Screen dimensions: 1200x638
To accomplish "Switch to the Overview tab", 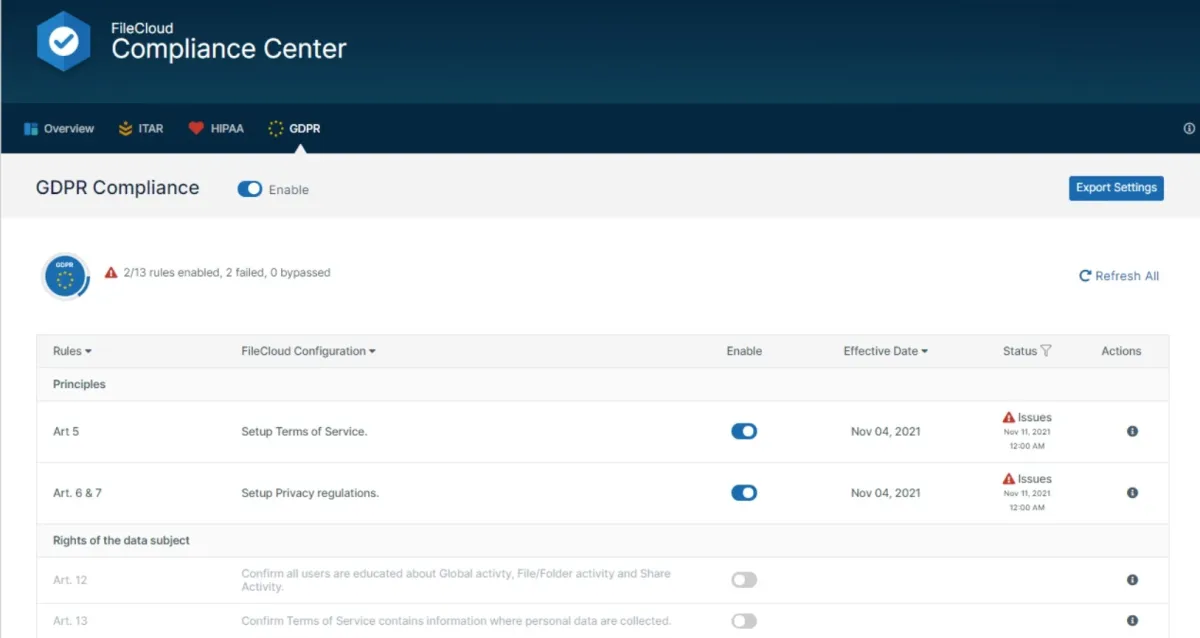I will coord(59,128).
